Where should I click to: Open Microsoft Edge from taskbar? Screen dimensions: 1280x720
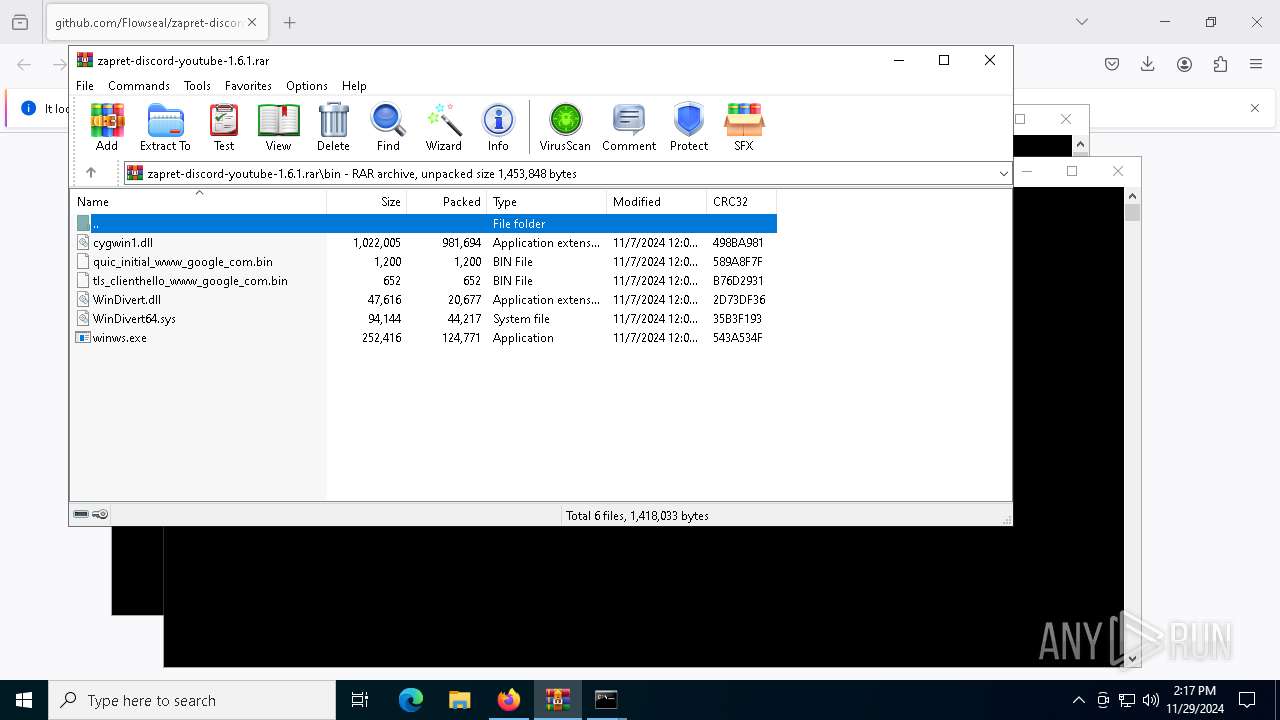411,700
